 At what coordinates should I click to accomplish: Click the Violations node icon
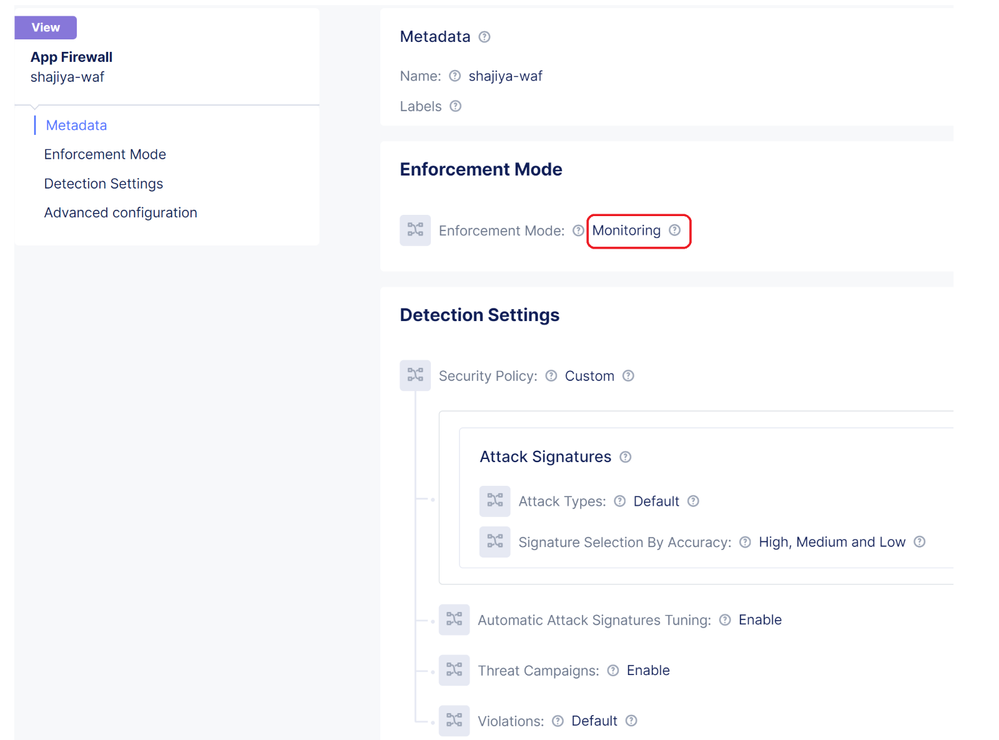(454, 720)
